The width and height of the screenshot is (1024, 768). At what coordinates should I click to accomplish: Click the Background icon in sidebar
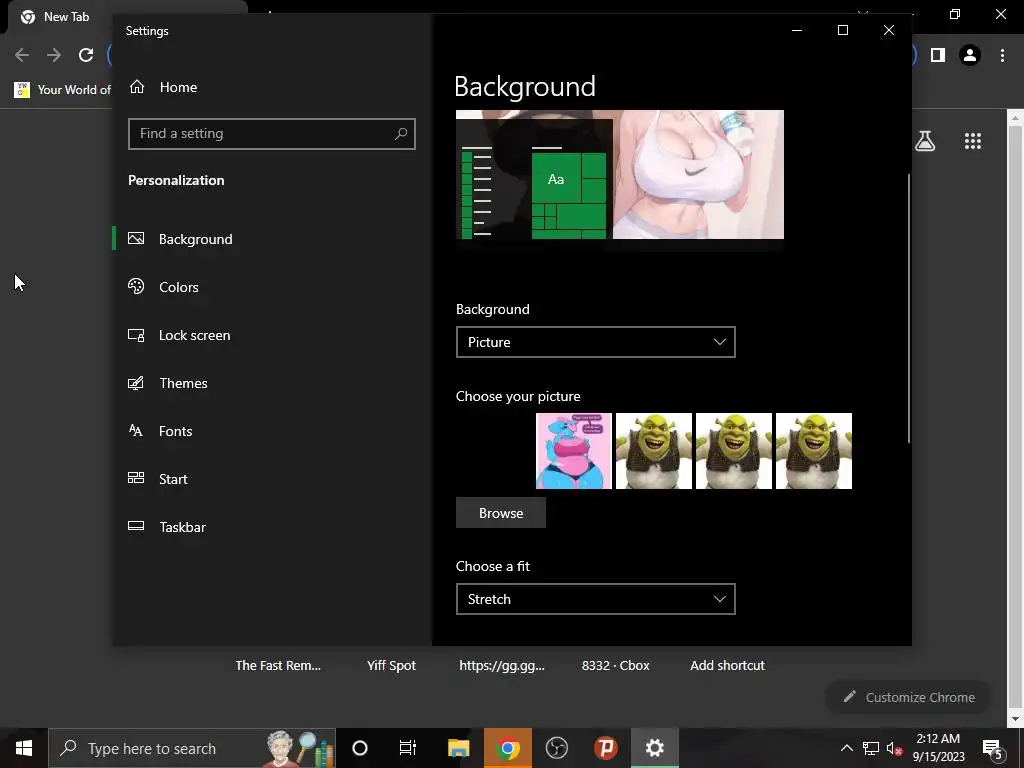[x=136, y=238]
